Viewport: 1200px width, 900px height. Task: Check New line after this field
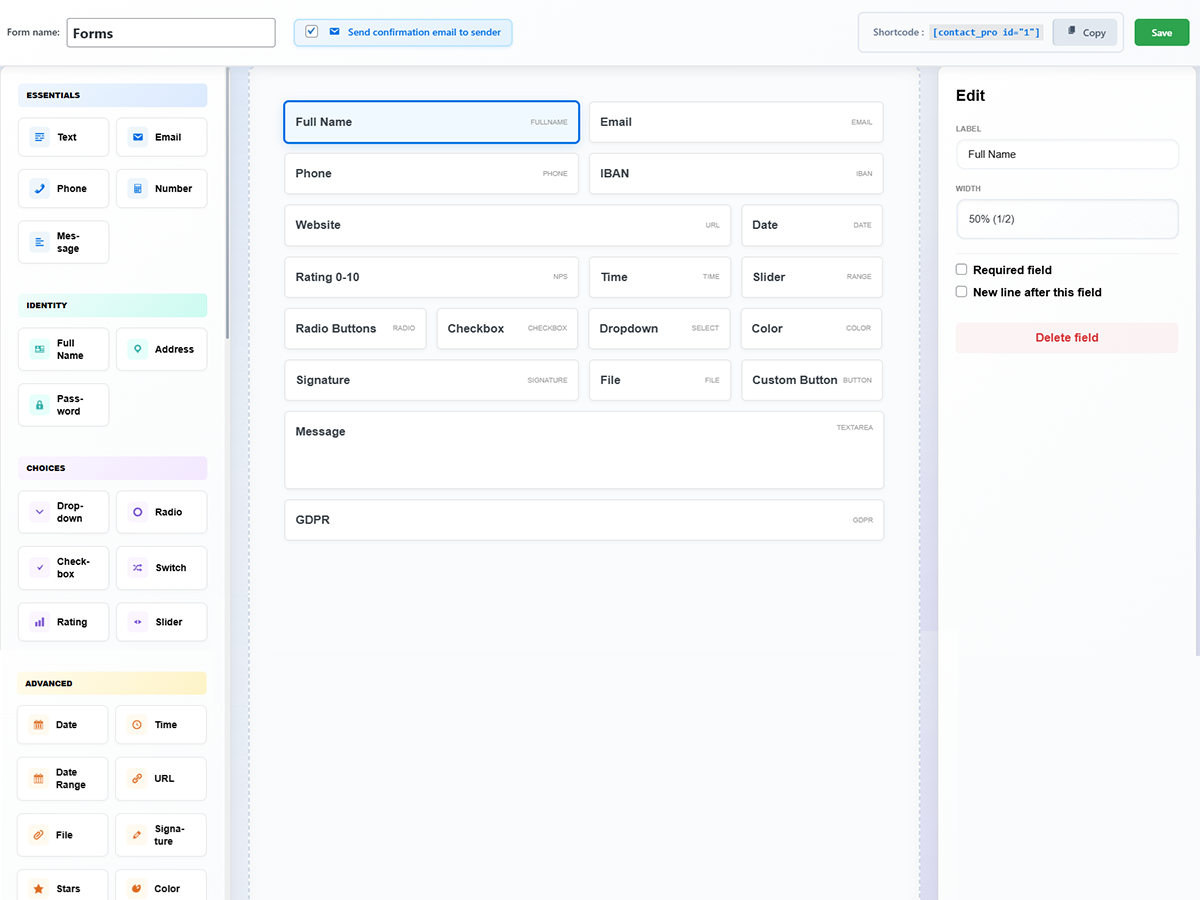pos(962,292)
